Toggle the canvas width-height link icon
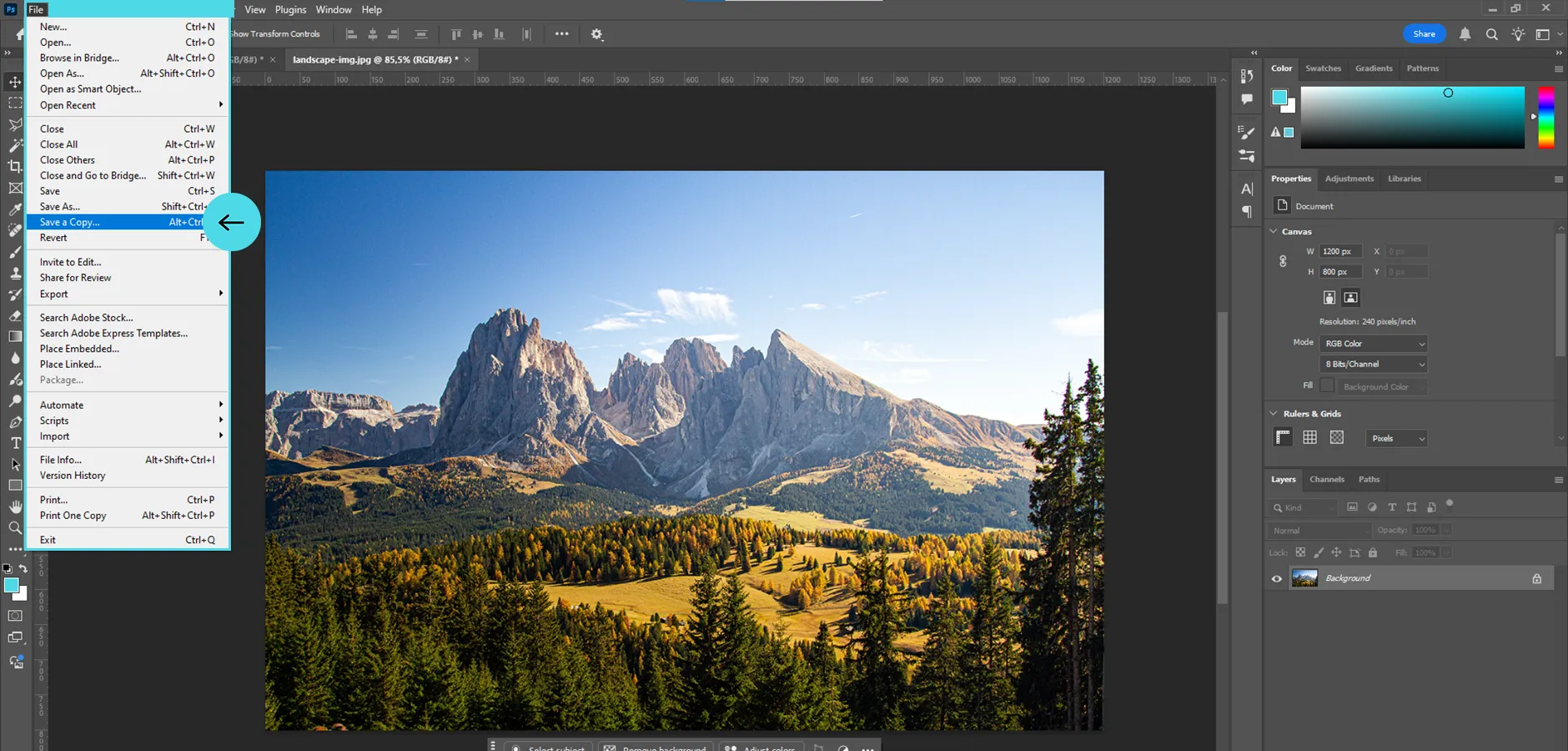1568x751 pixels. click(x=1283, y=261)
